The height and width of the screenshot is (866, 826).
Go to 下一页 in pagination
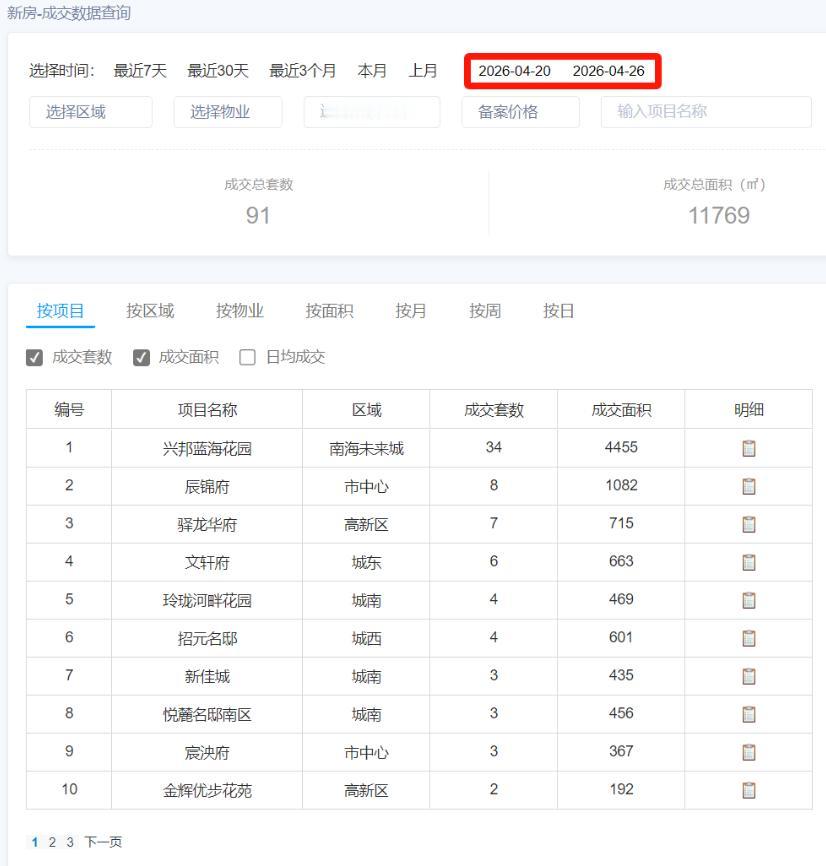coord(103,842)
